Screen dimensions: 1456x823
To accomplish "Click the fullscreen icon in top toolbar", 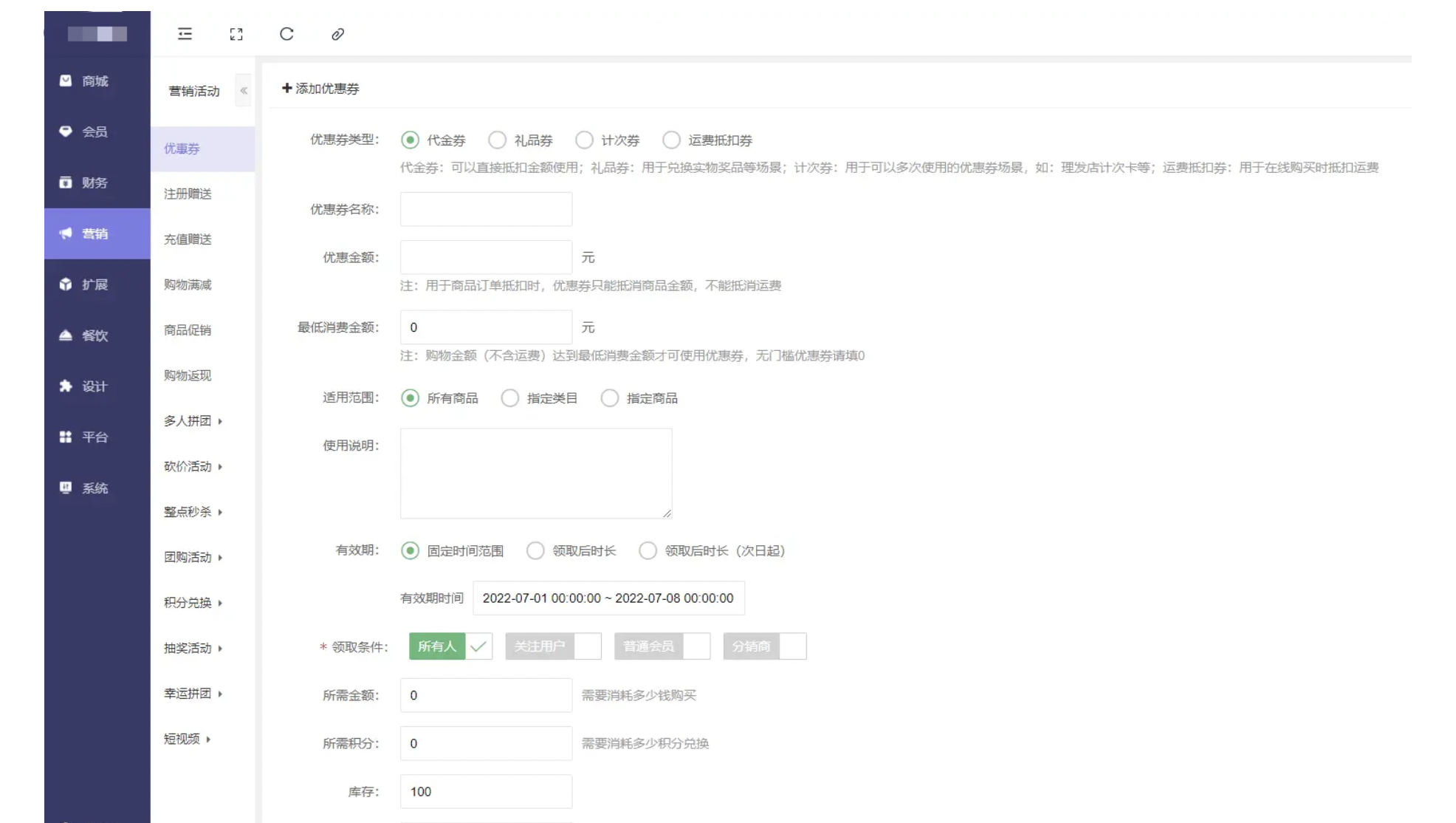I will click(x=236, y=34).
